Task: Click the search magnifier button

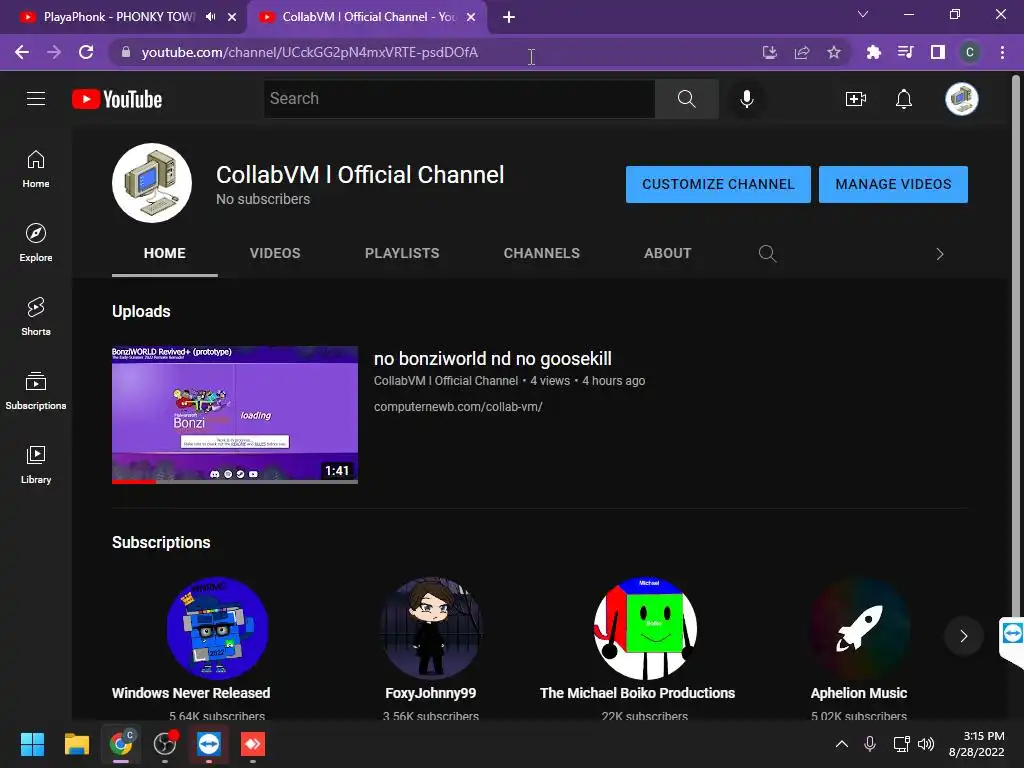Action: 686,99
